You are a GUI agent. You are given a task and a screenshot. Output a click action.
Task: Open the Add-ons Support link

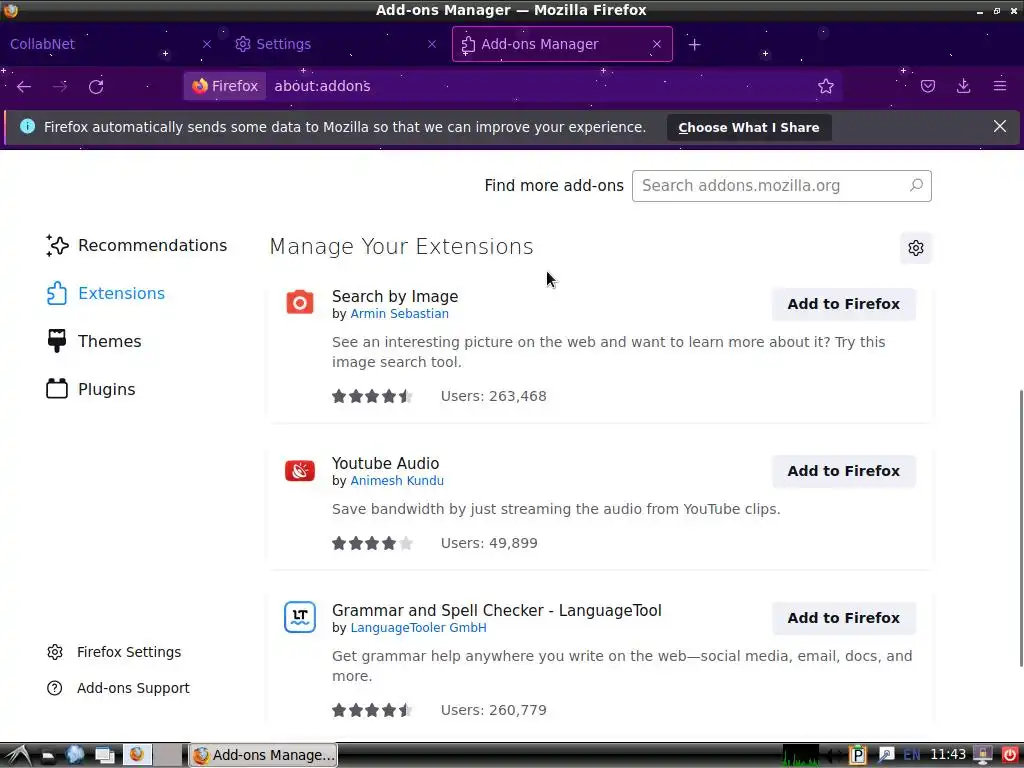coord(118,688)
